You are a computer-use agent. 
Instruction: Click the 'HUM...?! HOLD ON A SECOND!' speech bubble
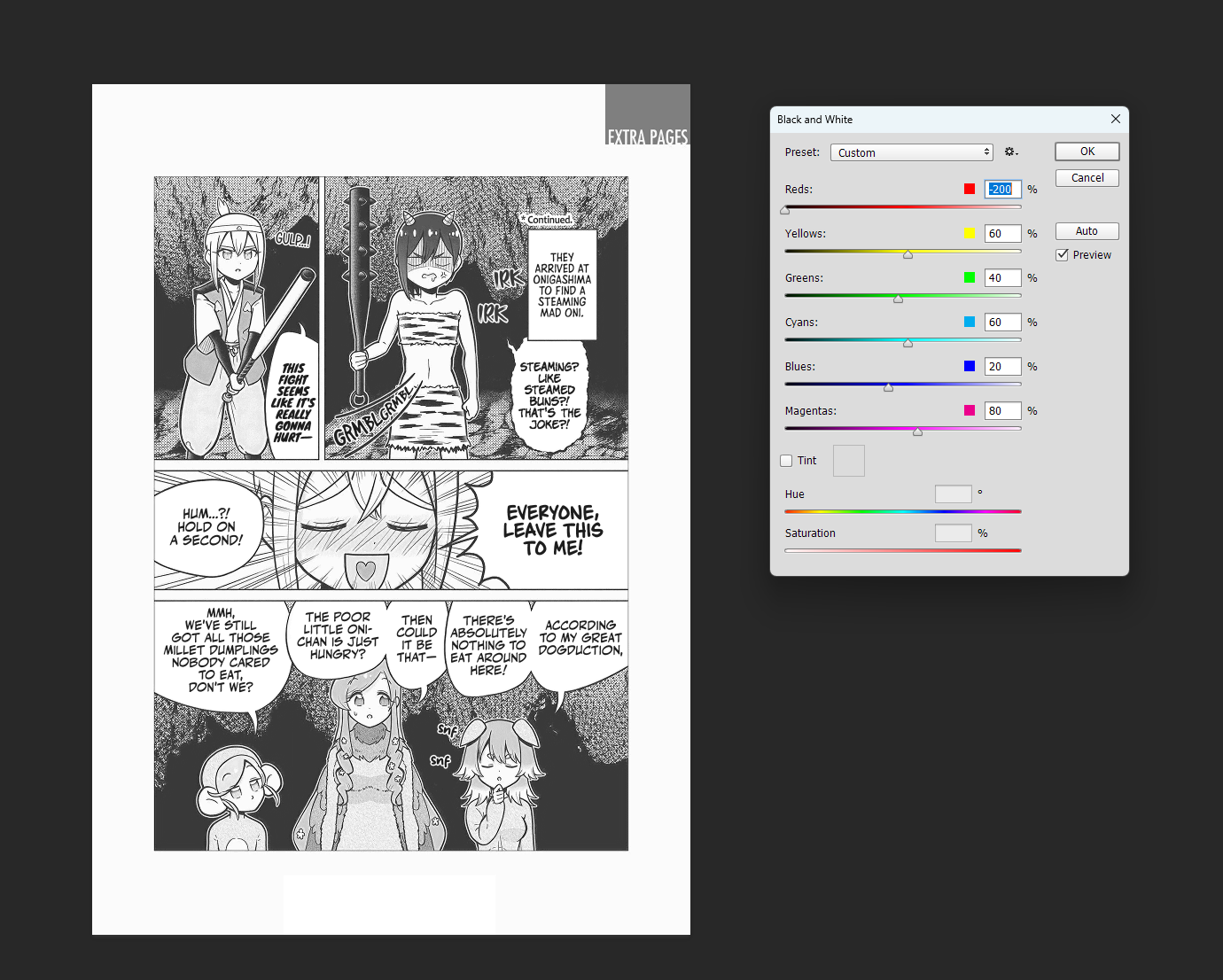click(207, 526)
